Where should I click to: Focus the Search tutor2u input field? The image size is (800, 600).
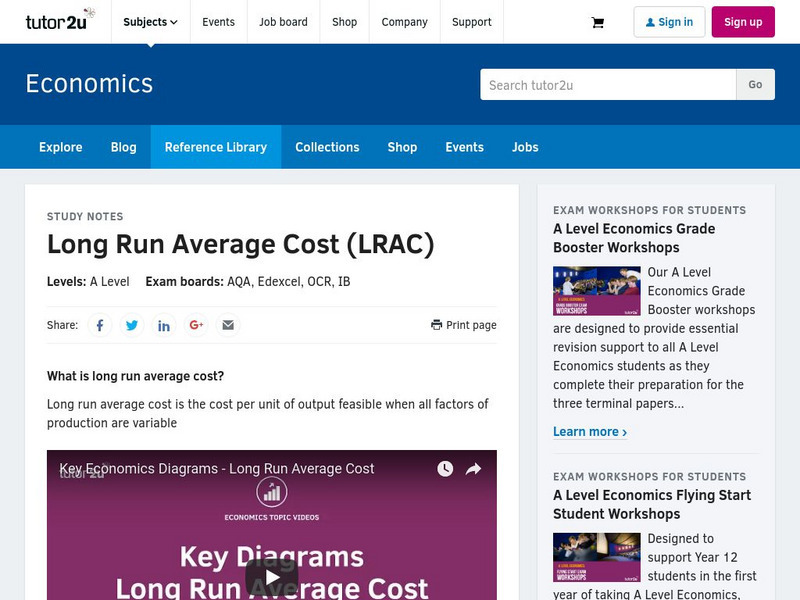click(608, 85)
